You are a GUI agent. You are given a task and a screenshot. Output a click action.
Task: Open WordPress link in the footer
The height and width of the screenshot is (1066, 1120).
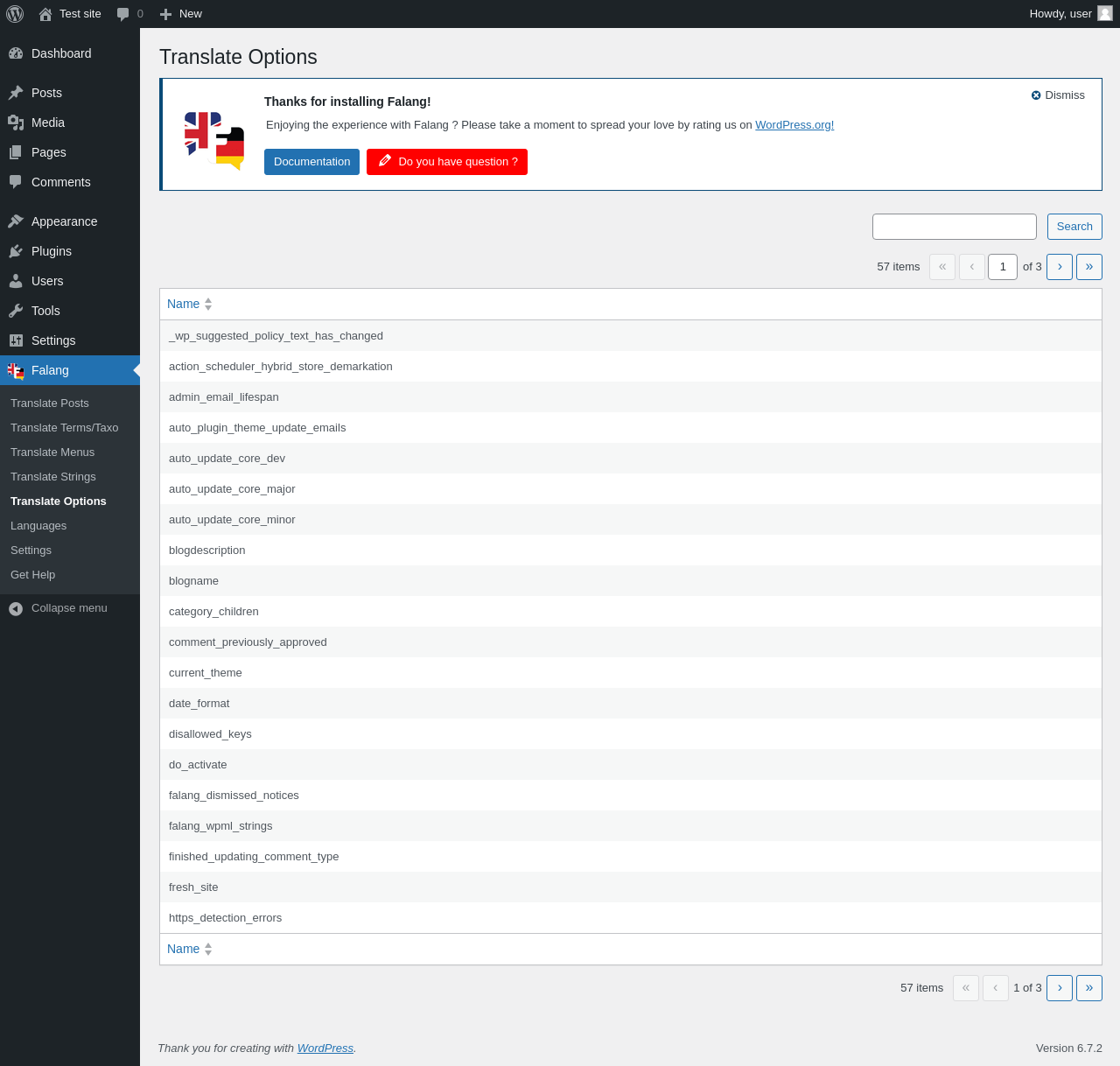click(325, 1048)
